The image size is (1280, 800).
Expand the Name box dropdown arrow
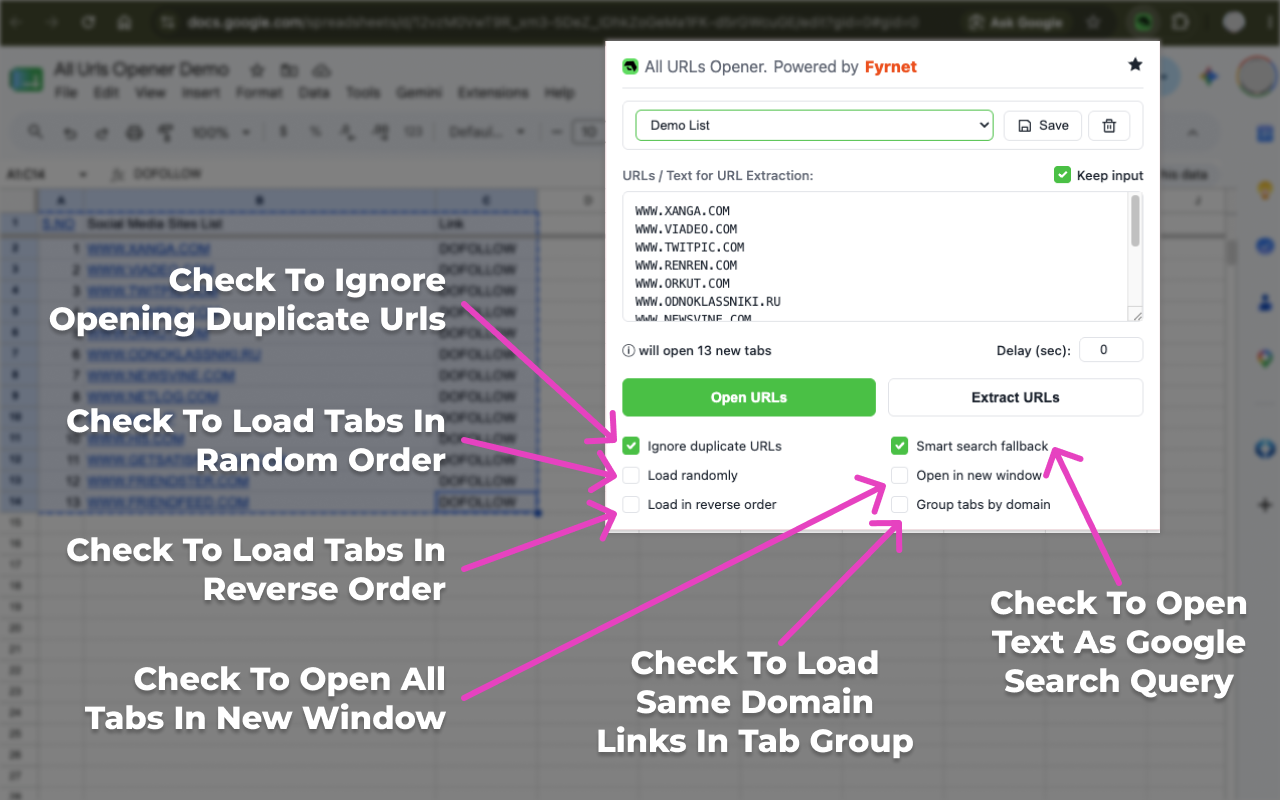pos(83,174)
